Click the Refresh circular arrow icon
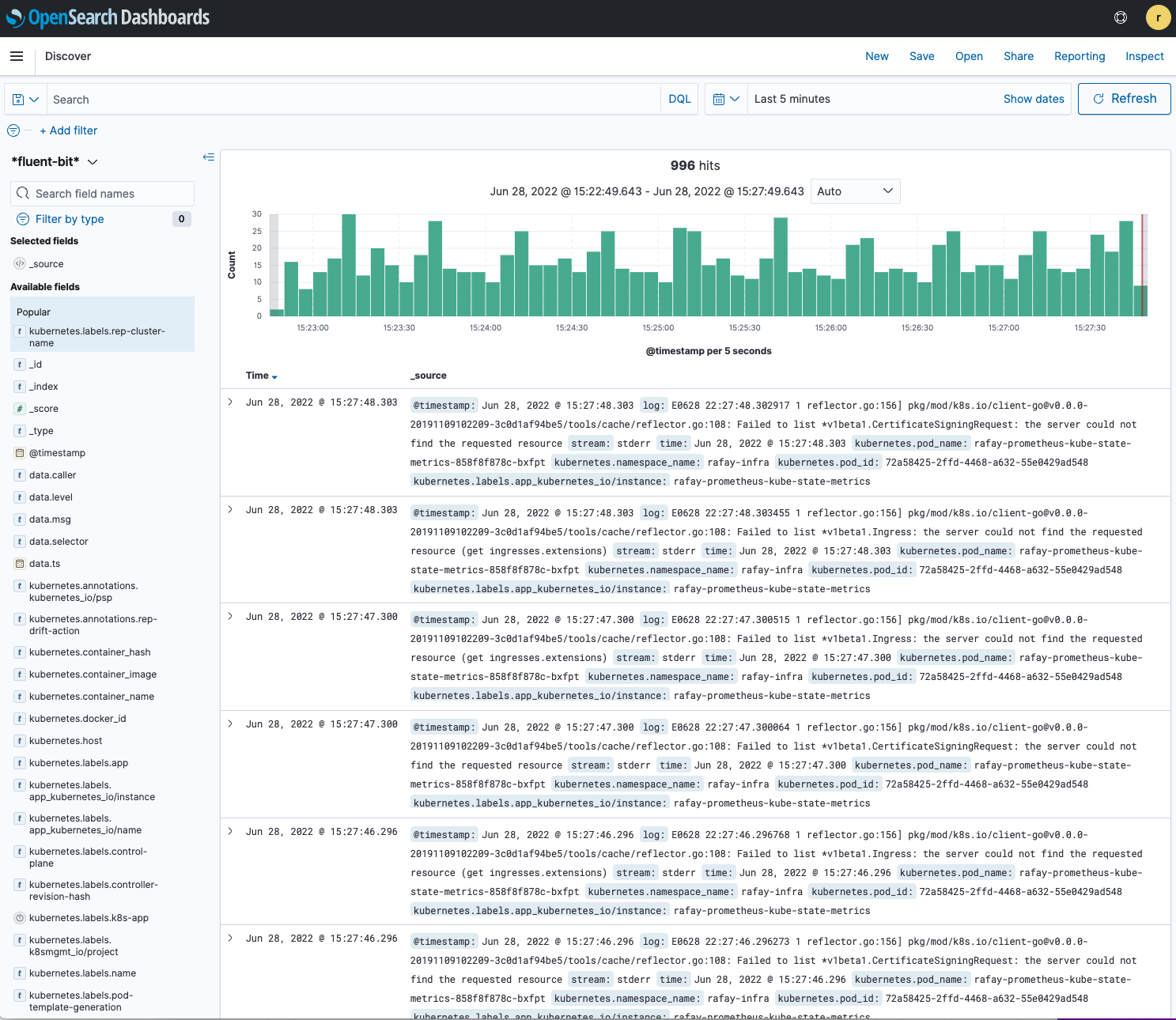 coord(1098,99)
